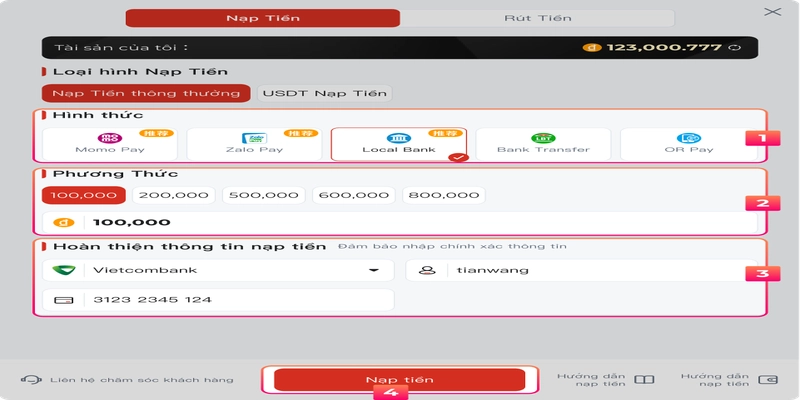The height and width of the screenshot is (400, 800).
Task: Select the 100,000 amount preset
Action: [84, 195]
